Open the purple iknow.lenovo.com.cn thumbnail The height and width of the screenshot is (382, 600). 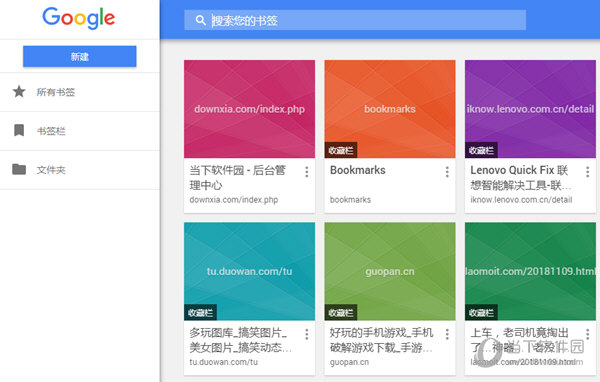pyautogui.click(x=530, y=109)
